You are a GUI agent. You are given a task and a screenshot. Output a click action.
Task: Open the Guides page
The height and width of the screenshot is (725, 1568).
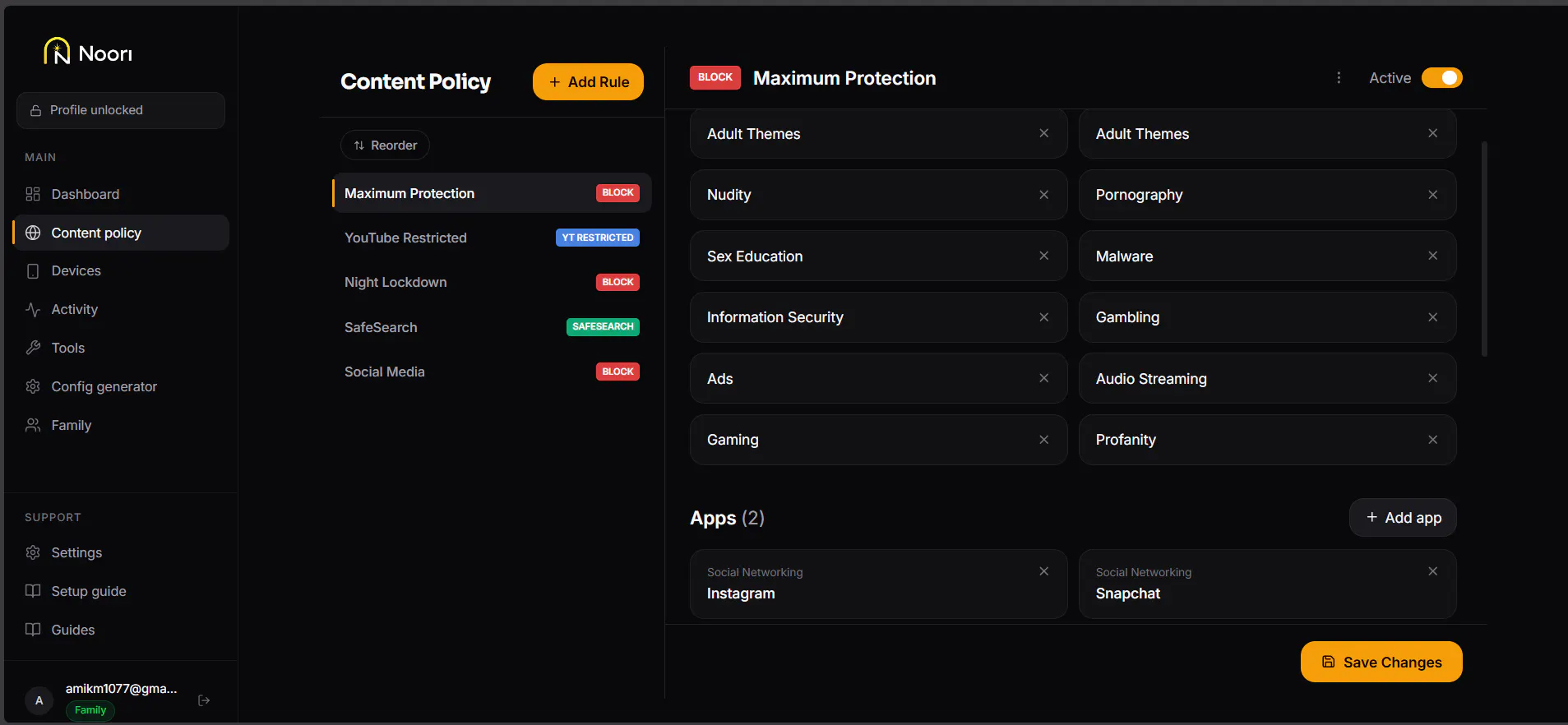point(121,630)
